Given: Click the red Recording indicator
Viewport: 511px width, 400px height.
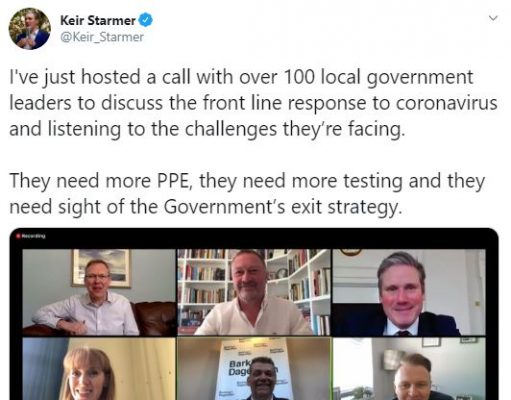Looking at the screenshot, I should [x=31, y=236].
